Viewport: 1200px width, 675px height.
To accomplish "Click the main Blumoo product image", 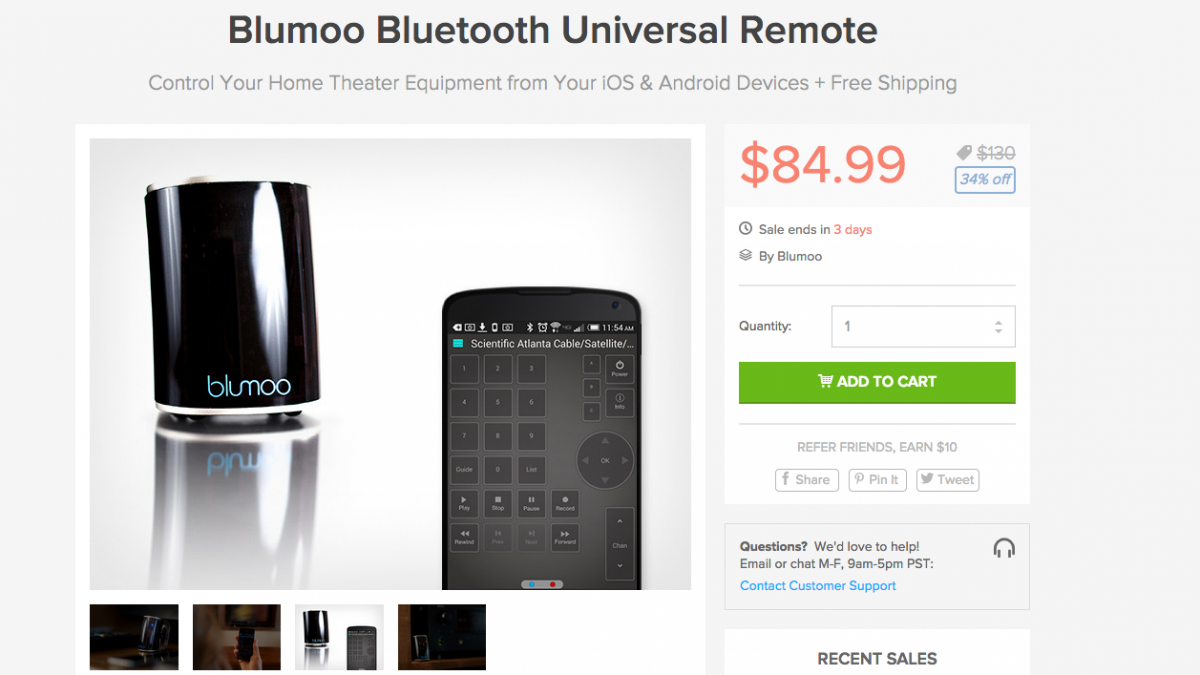I will click(x=390, y=364).
